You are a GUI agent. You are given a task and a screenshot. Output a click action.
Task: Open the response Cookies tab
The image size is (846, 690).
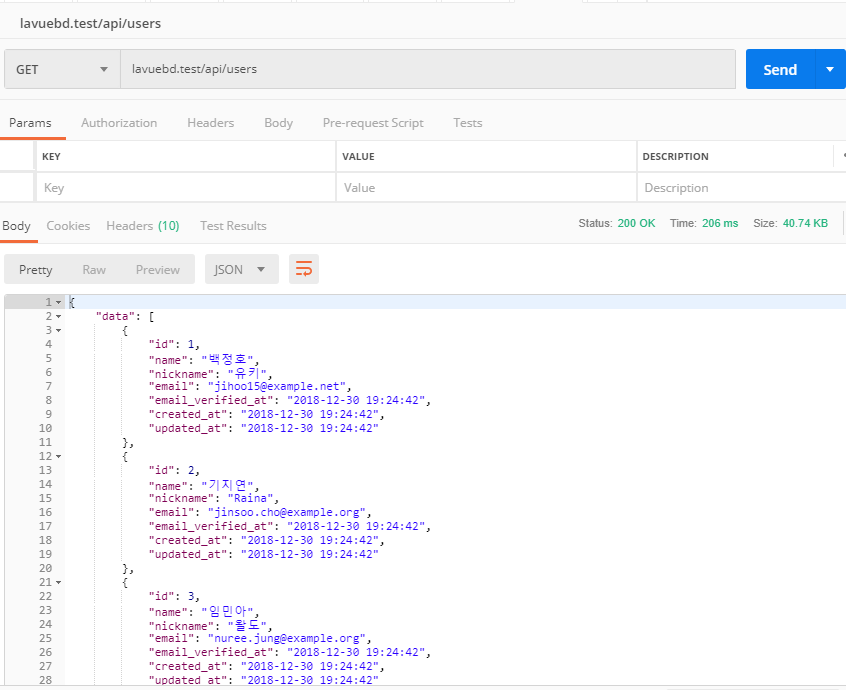pyautogui.click(x=68, y=226)
